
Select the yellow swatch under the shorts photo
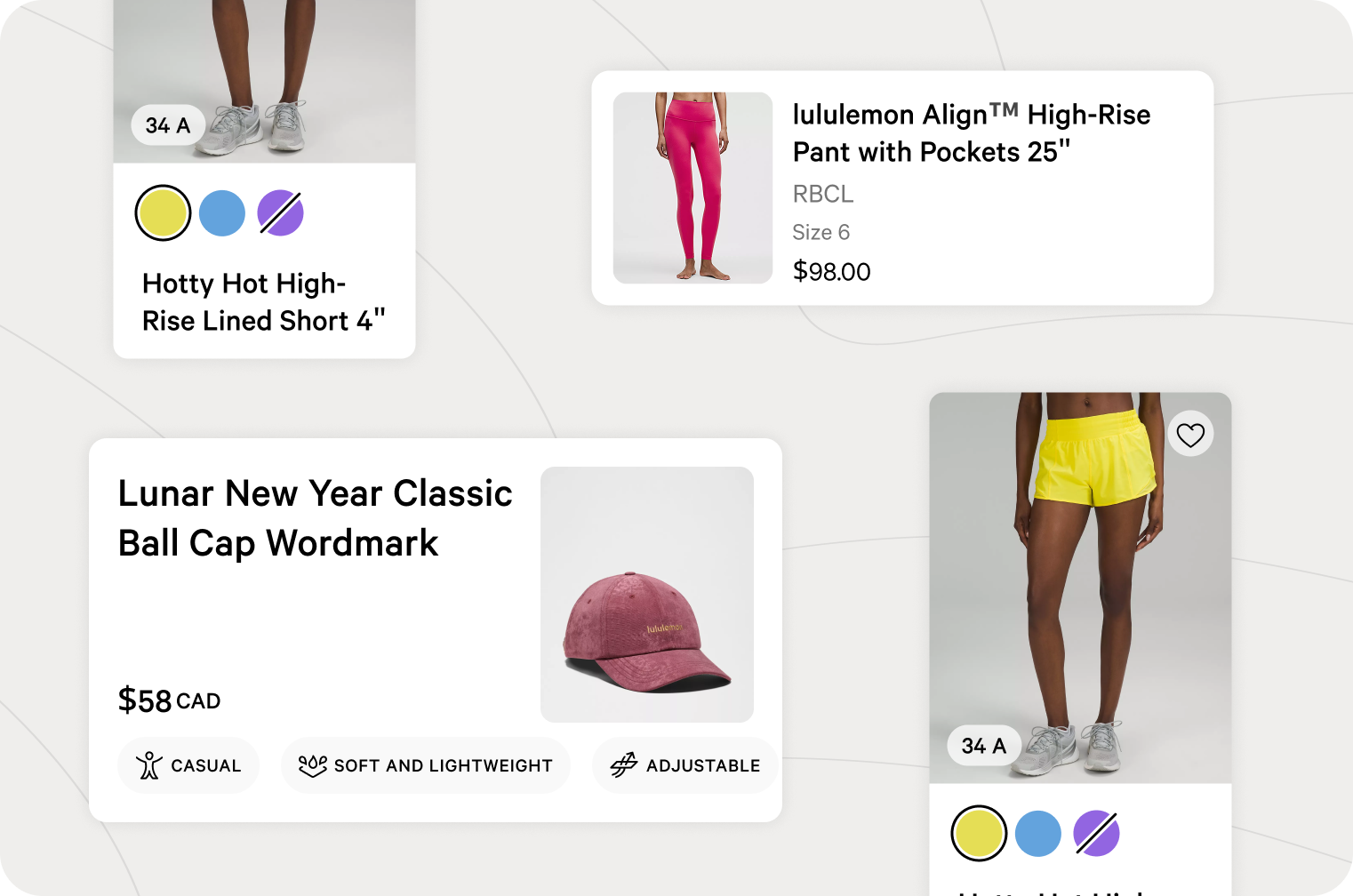coord(979,834)
